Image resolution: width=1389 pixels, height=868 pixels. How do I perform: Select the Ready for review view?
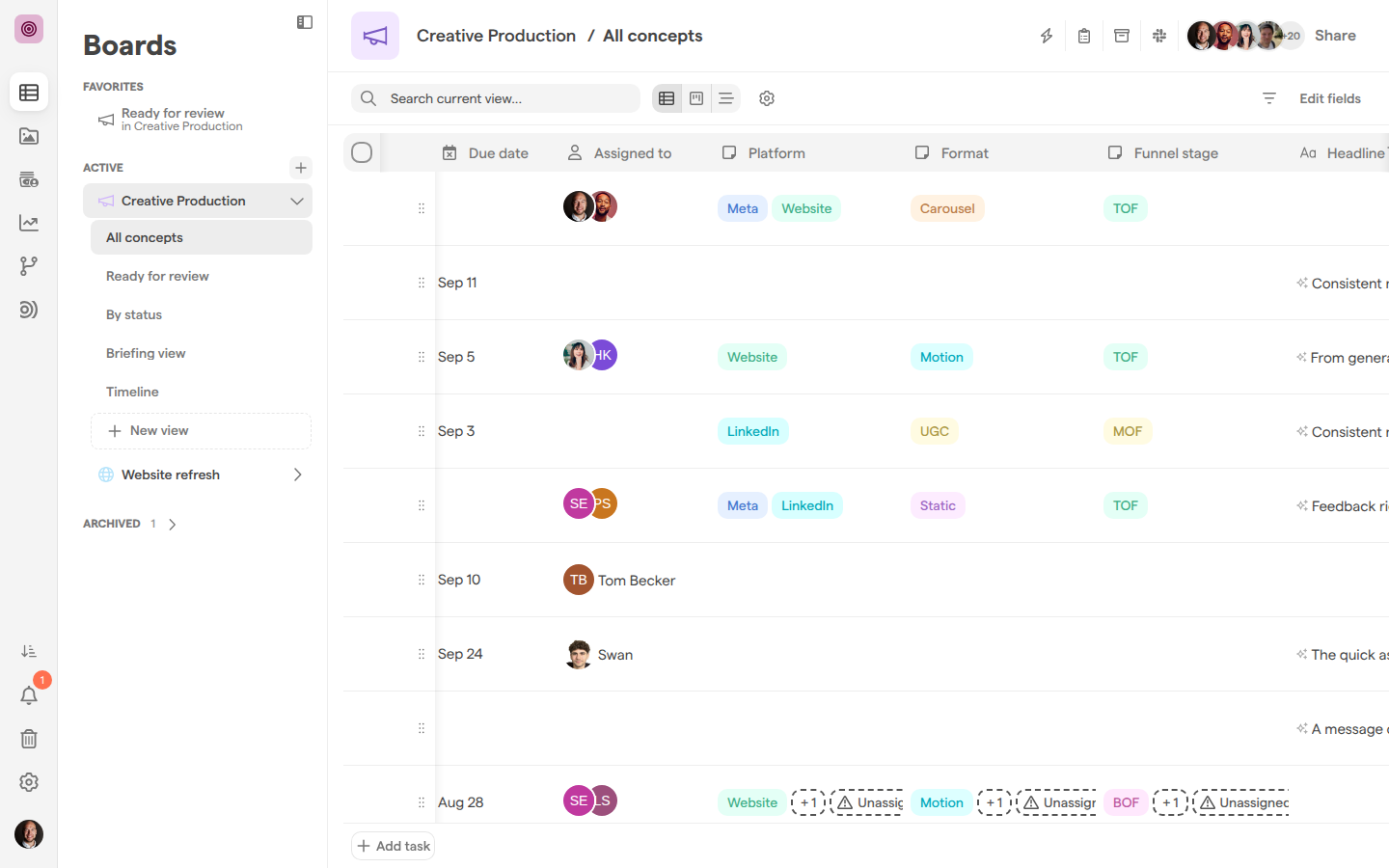(x=202, y=276)
